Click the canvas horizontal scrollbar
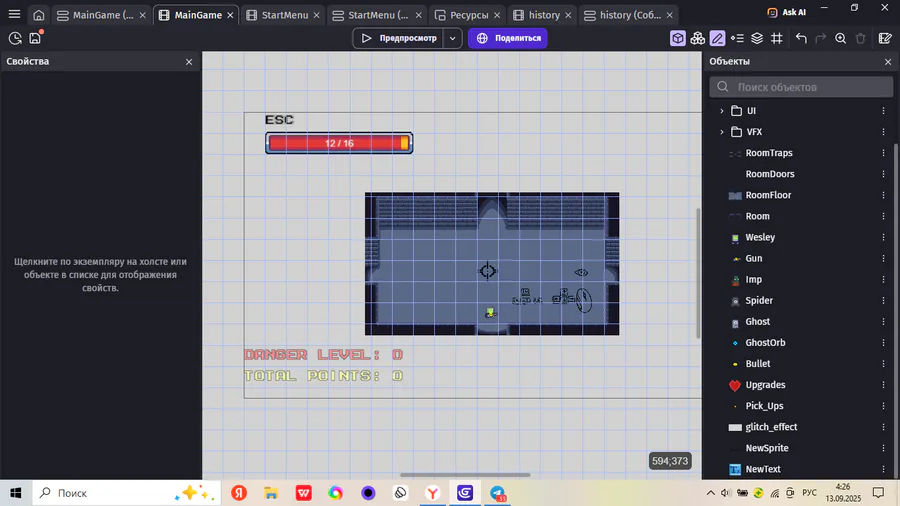The width and height of the screenshot is (900, 506). tap(465, 475)
